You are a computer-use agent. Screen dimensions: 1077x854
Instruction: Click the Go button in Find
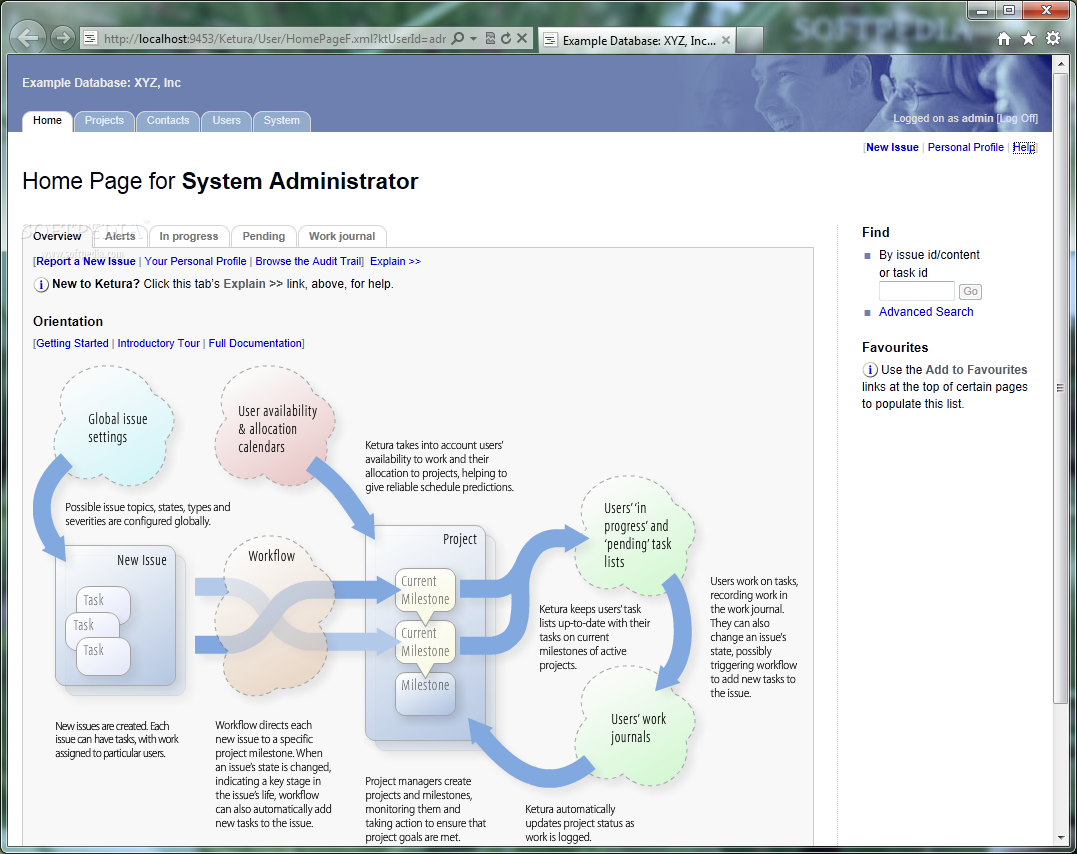pos(970,291)
